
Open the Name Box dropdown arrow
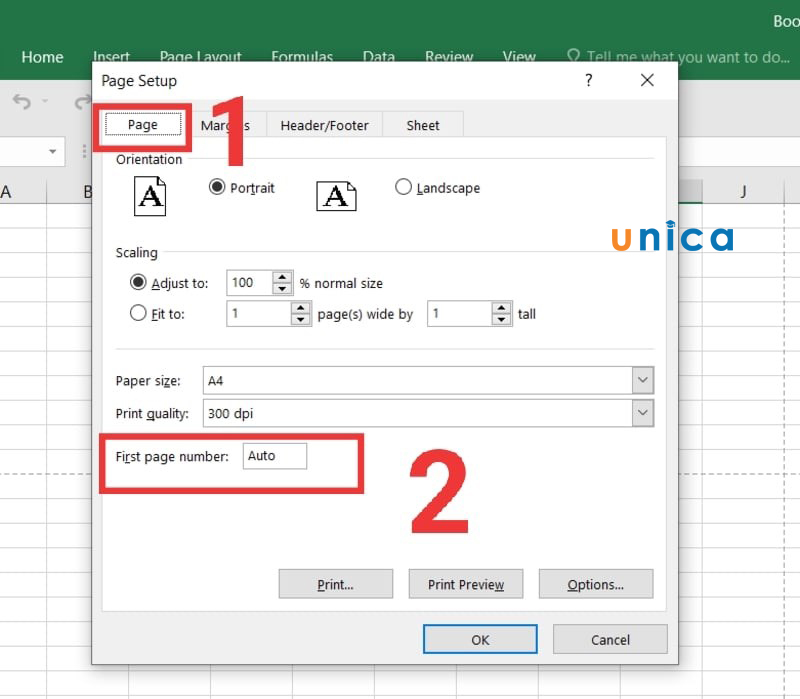coord(52,151)
